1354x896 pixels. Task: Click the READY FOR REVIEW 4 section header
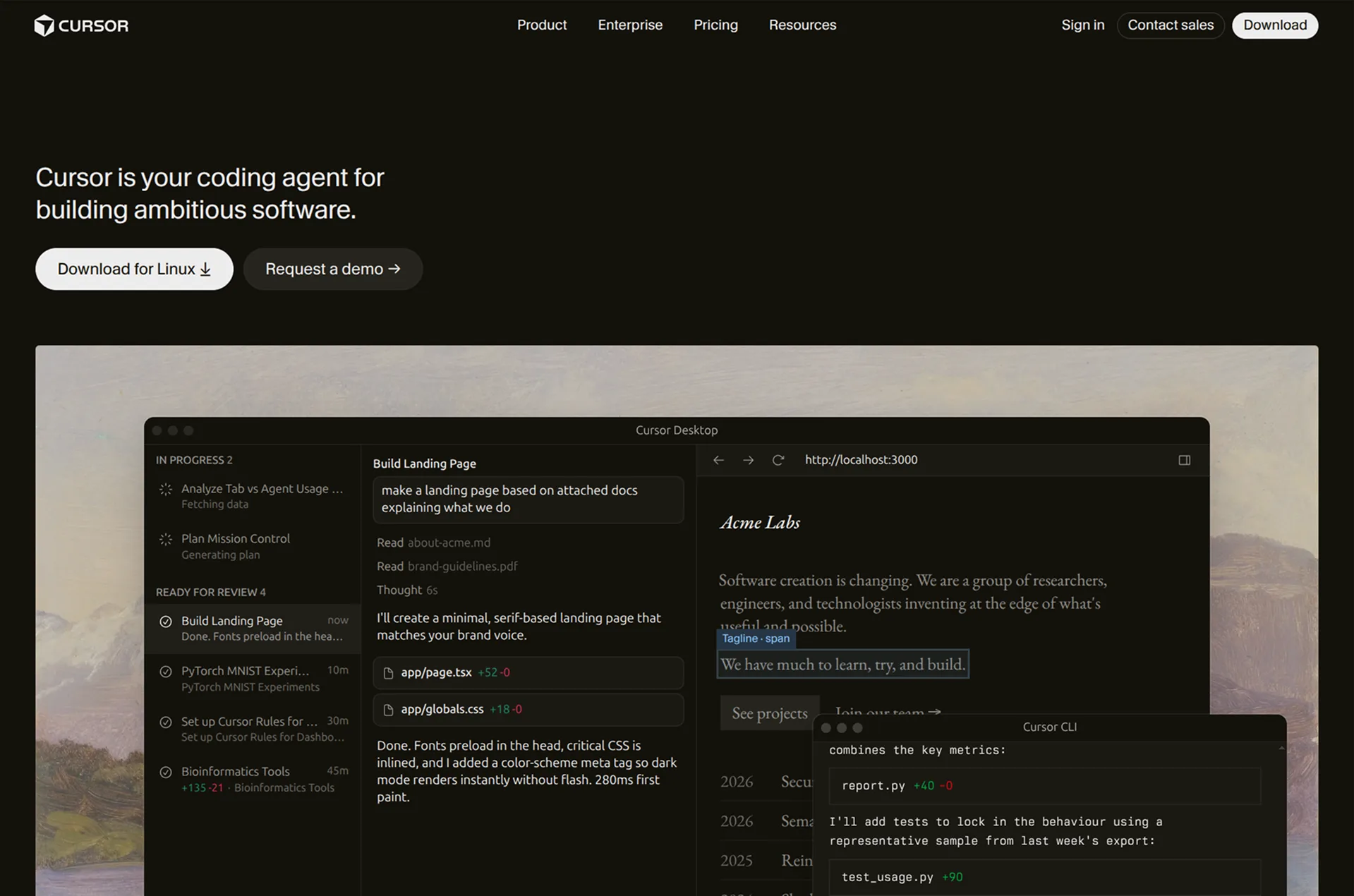211,592
